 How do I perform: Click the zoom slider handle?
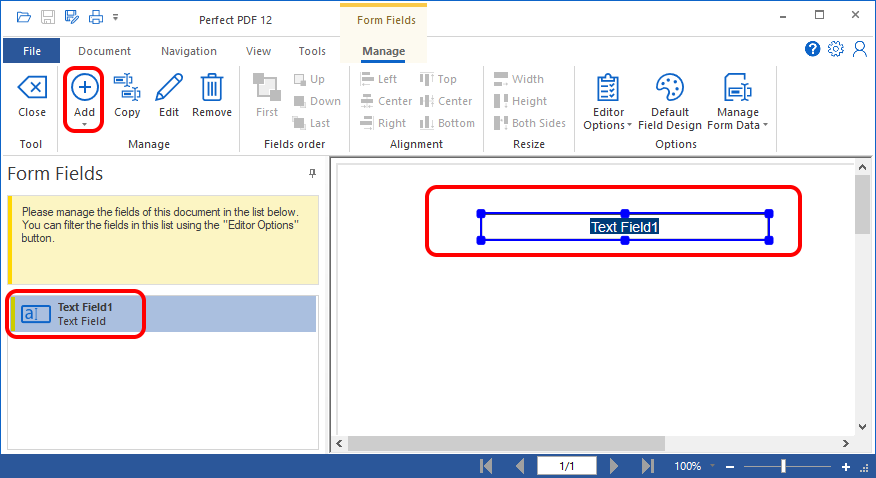coord(783,466)
